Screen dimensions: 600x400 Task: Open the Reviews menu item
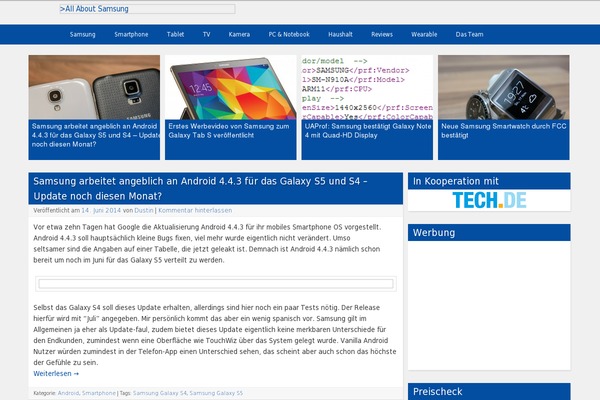tap(382, 34)
